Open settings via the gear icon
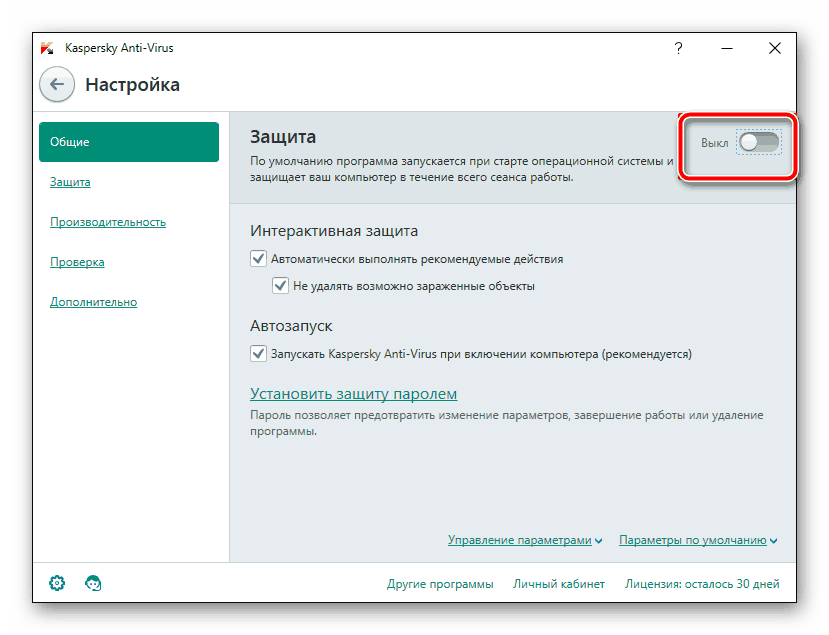 pos(57,583)
